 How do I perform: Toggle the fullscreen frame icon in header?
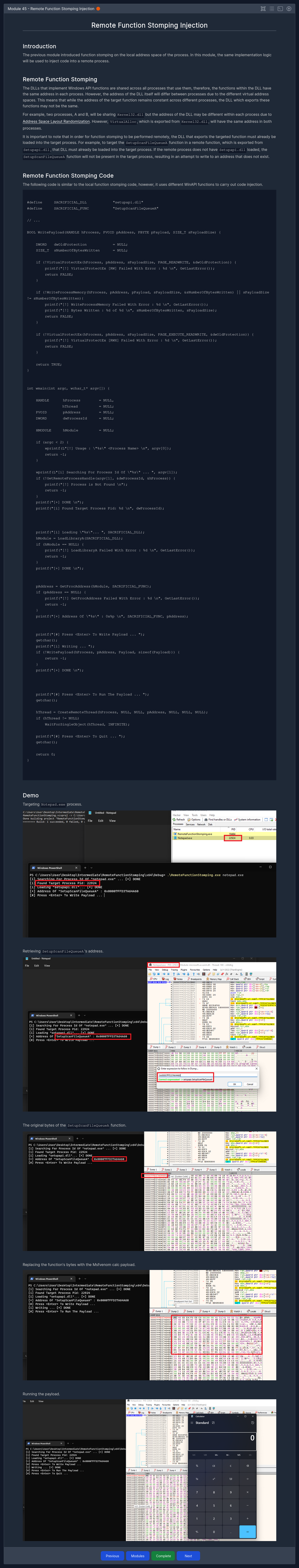point(263,8)
